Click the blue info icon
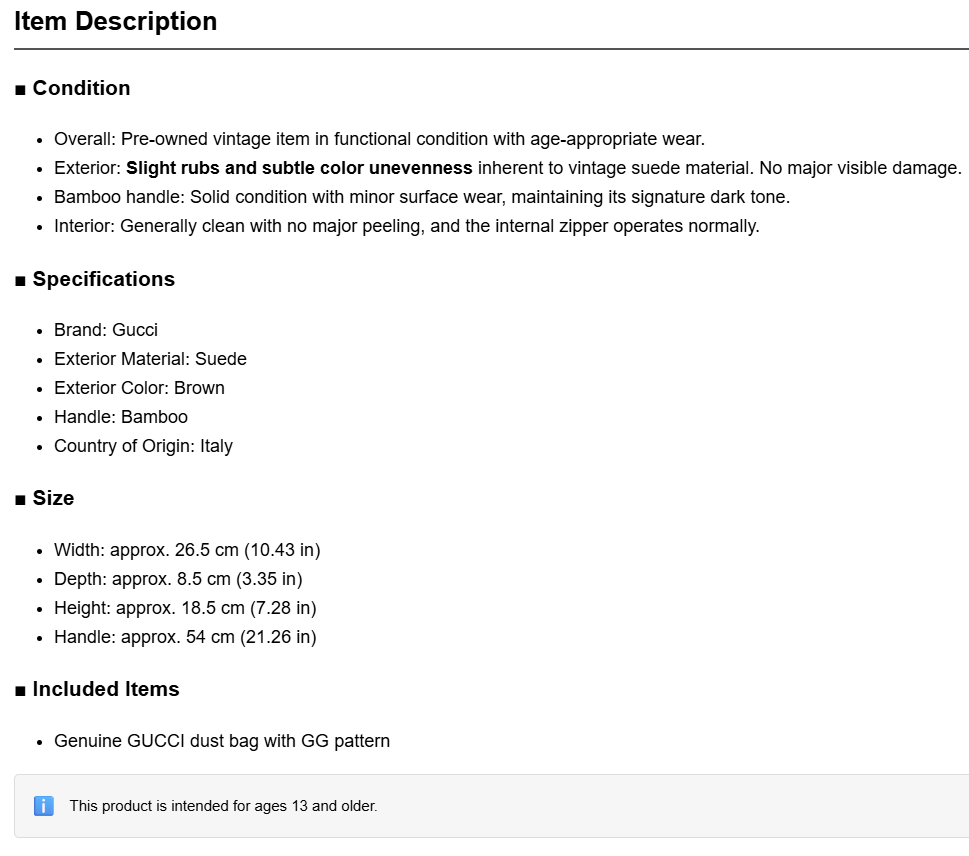This screenshot has width=969, height=856. pos(43,806)
